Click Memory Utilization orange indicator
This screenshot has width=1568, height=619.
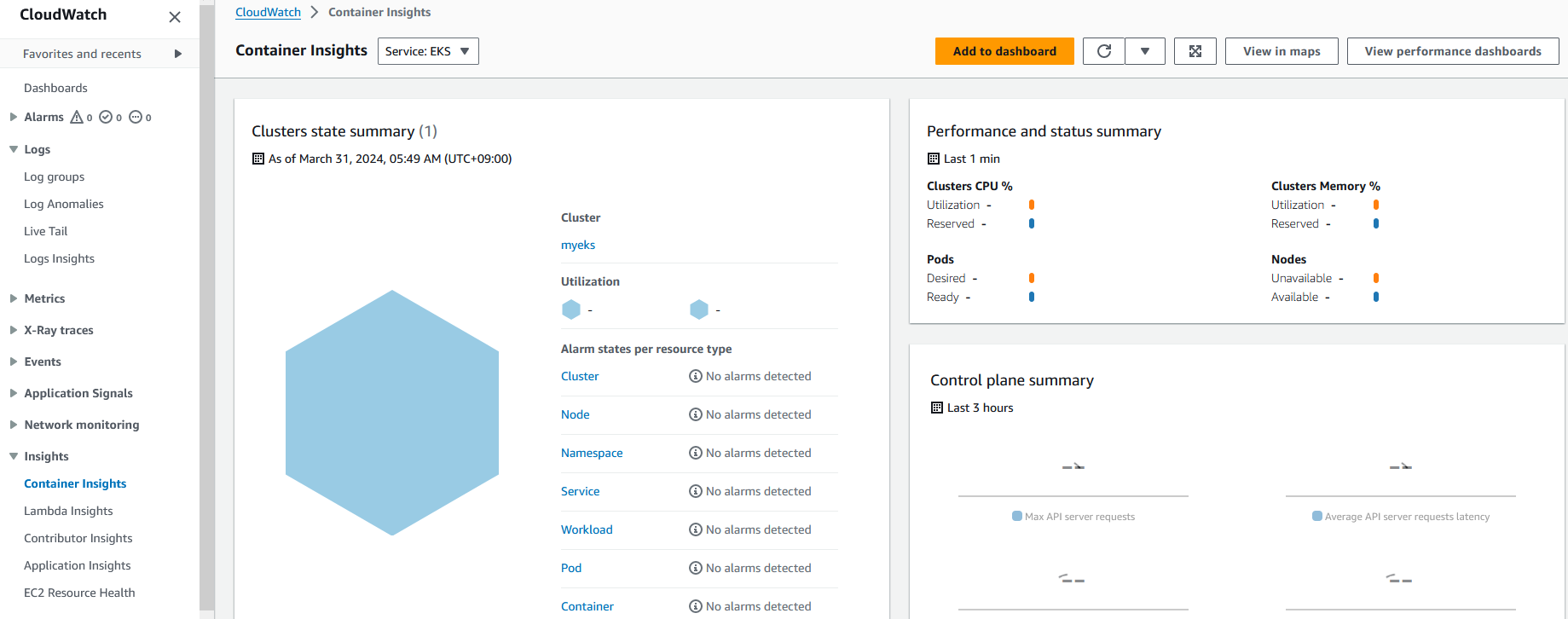[1376, 205]
